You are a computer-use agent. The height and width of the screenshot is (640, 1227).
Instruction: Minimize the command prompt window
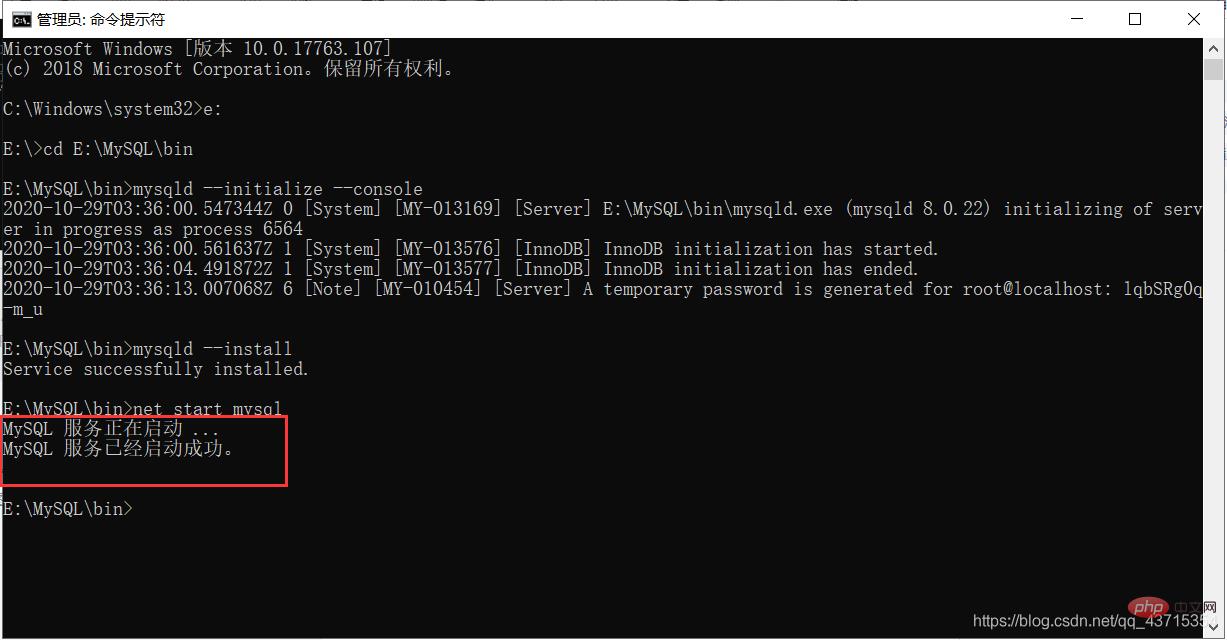(x=1076, y=19)
